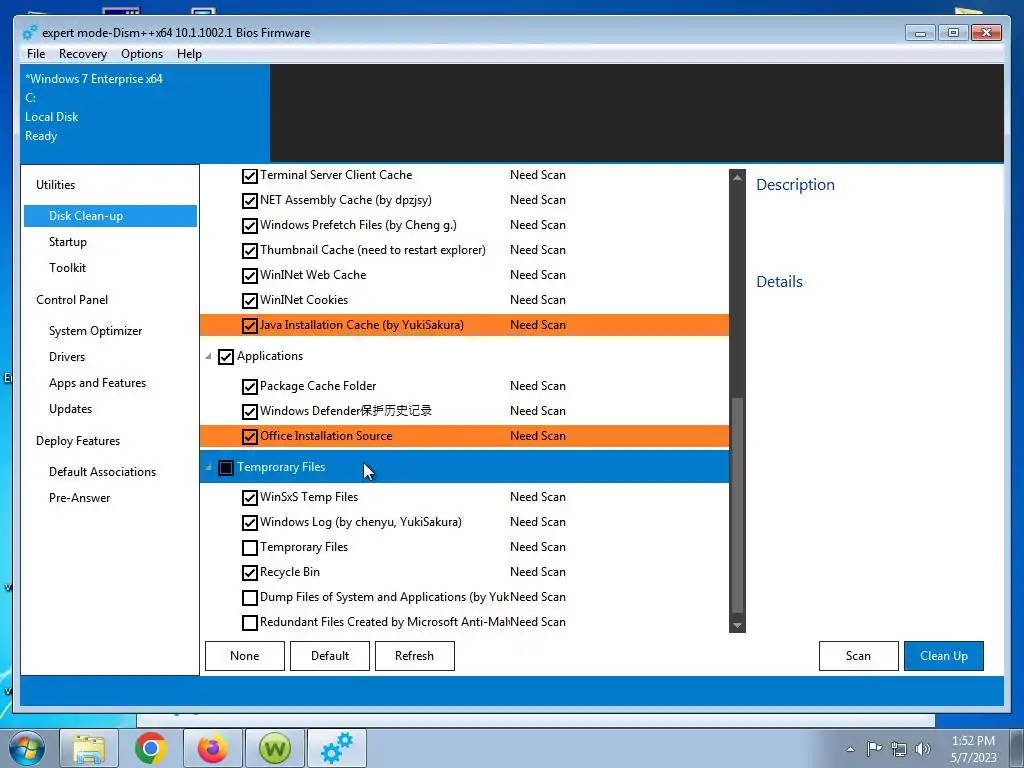Enable Dump Files of System and Applications
This screenshot has height=768, width=1024.
tap(249, 598)
